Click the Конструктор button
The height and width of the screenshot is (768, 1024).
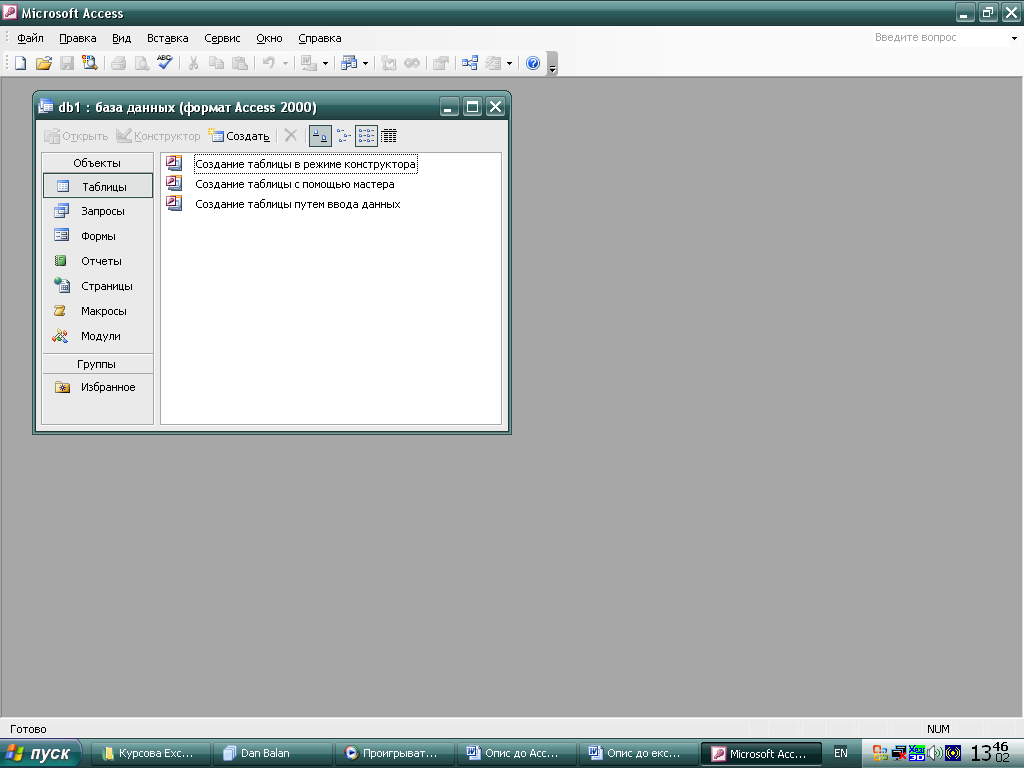tap(158, 136)
